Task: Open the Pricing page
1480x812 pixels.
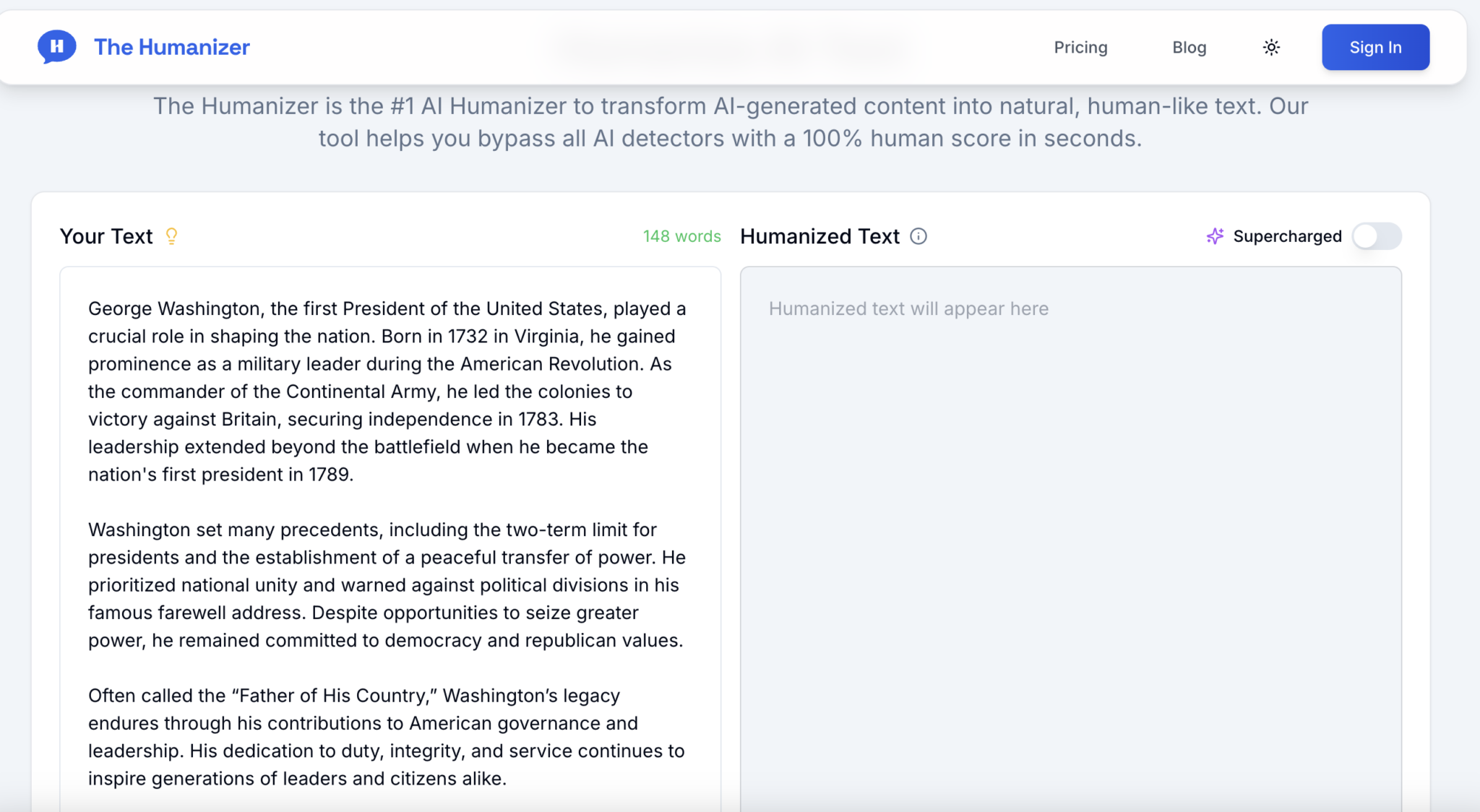Action: tap(1080, 48)
